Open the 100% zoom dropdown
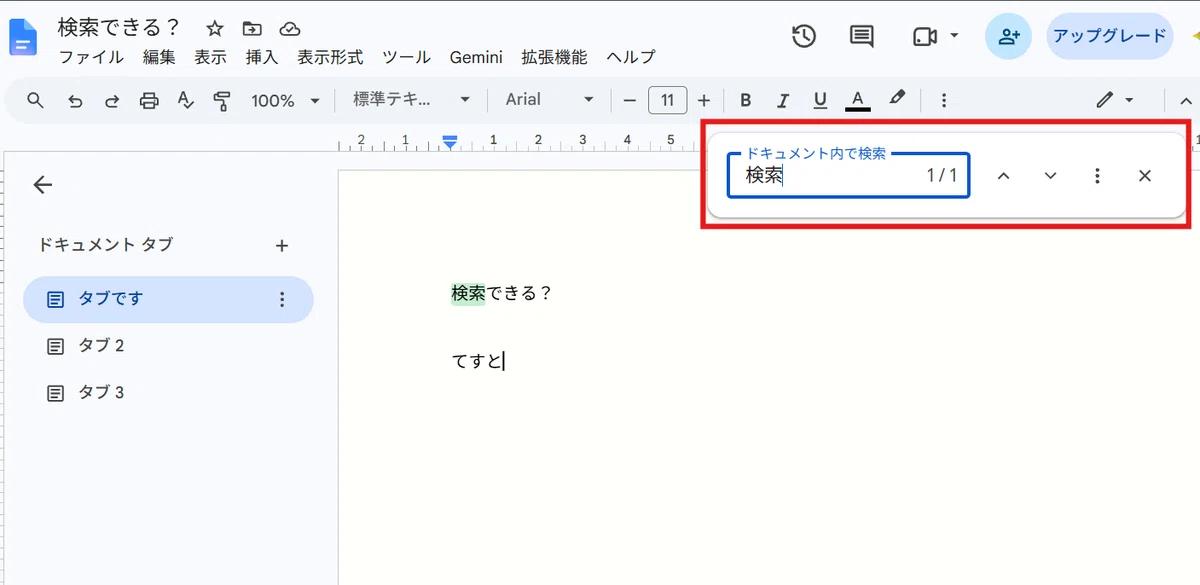The image size is (1200, 585). point(285,100)
